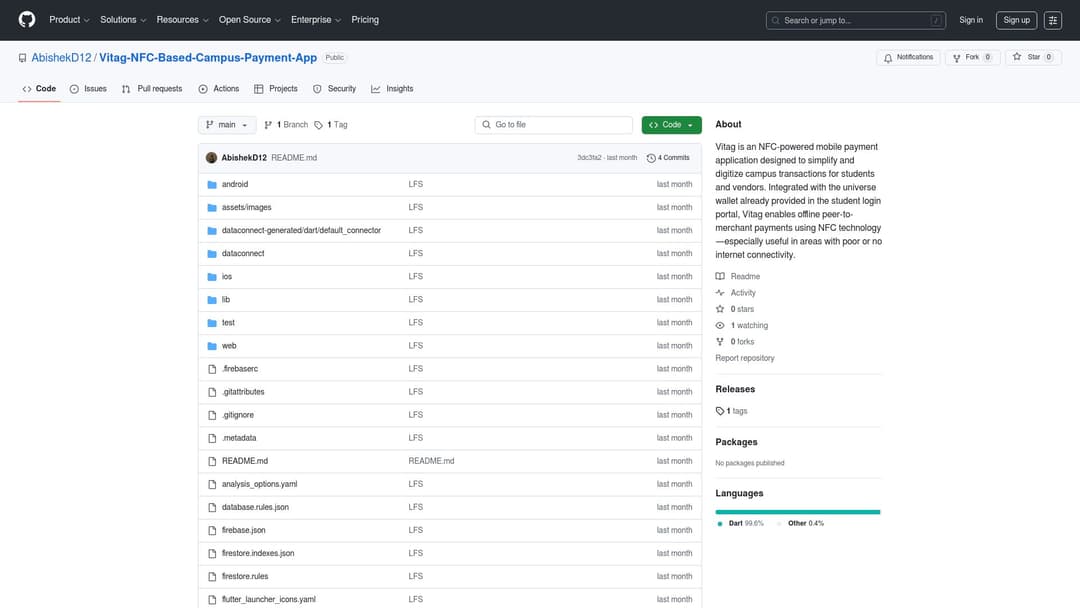Select the Code tab
1080x608 pixels.
tap(39, 89)
